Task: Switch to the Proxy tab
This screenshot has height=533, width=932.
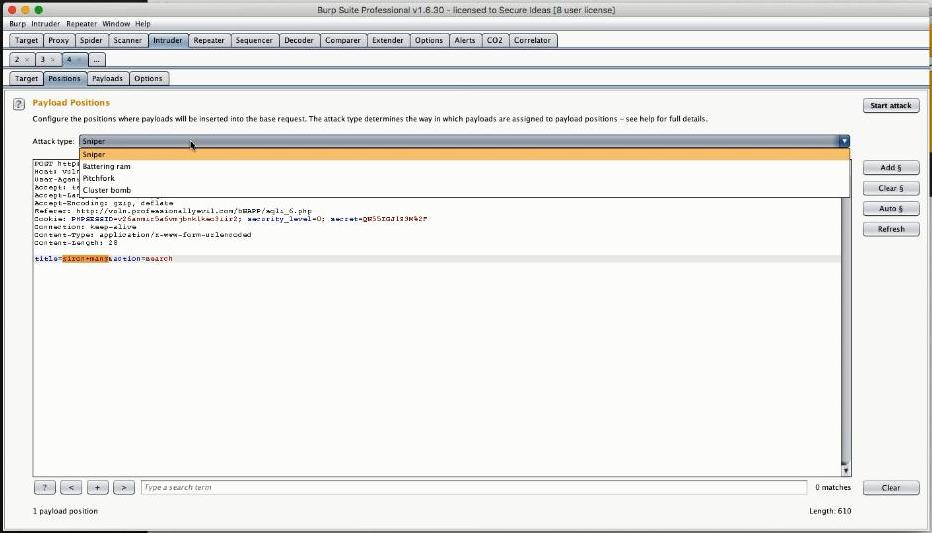Action: [58, 40]
